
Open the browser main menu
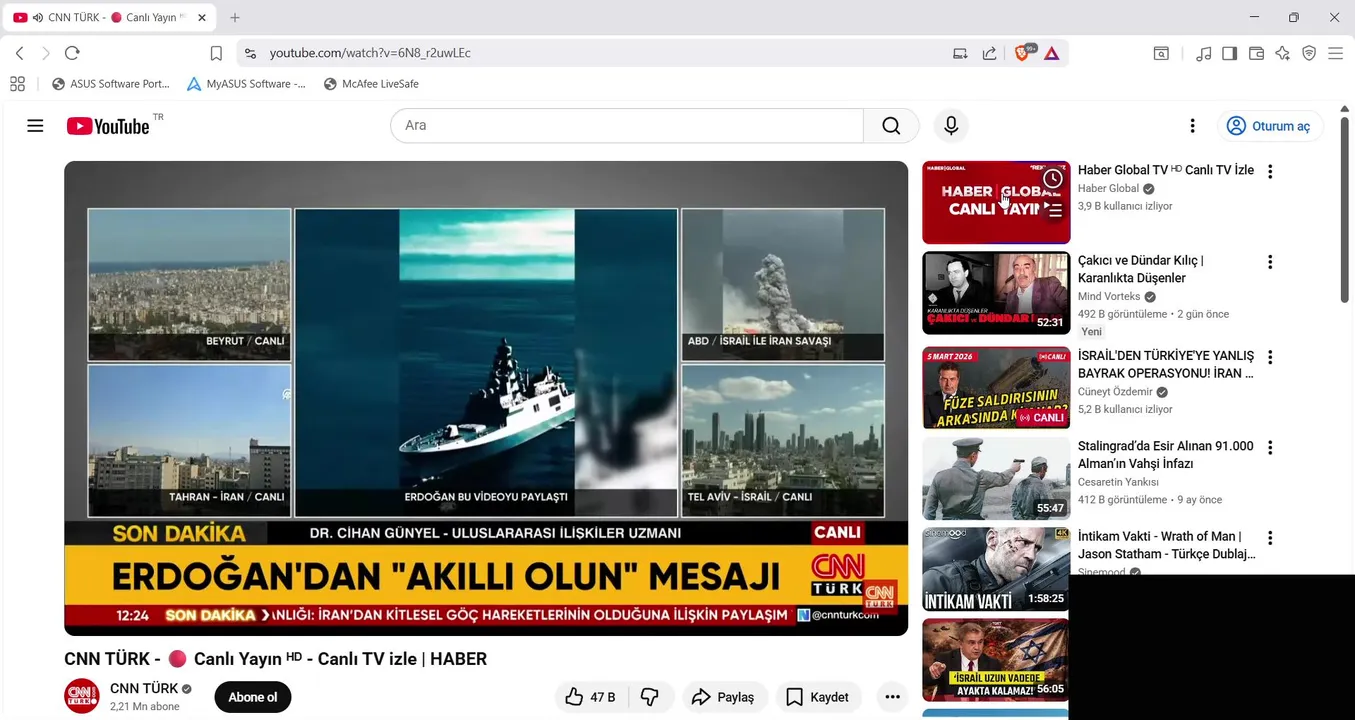click(x=1335, y=53)
